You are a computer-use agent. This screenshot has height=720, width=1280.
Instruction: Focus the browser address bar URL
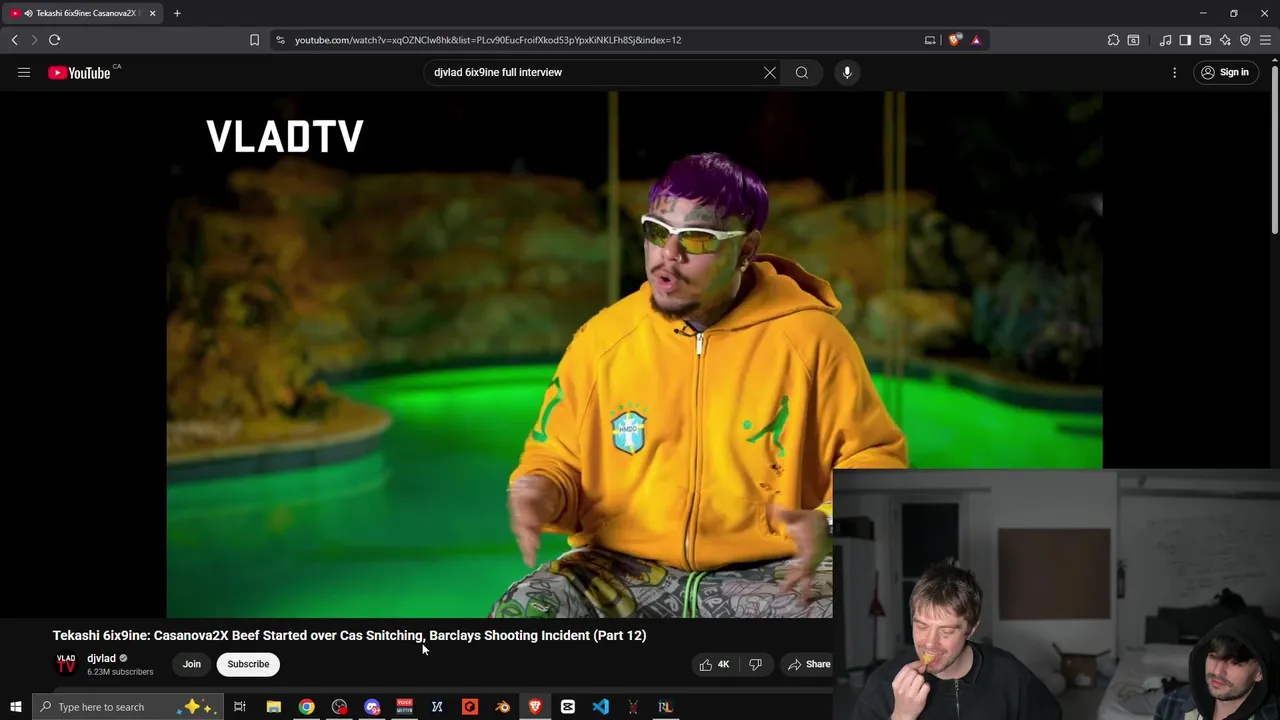pyautogui.click(x=488, y=40)
